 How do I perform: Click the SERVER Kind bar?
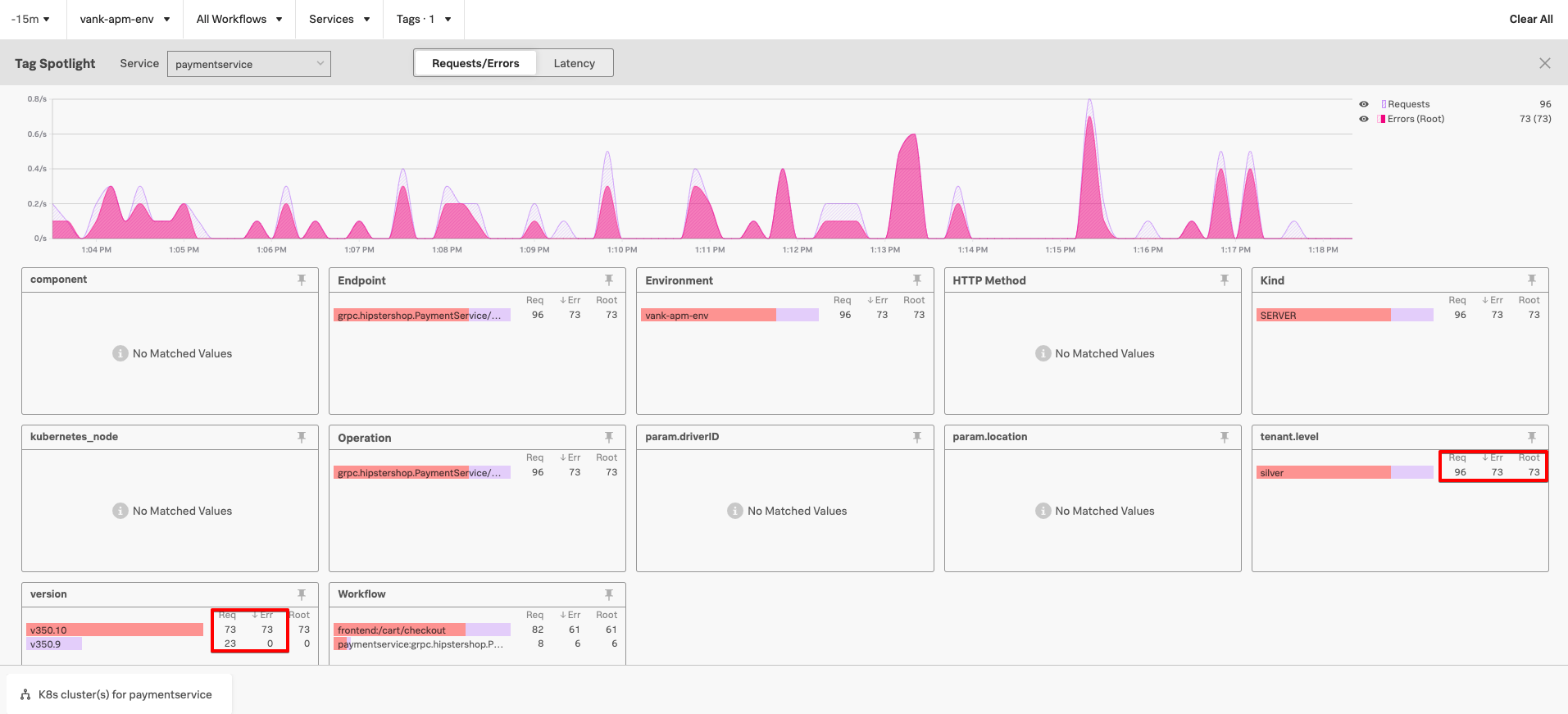1344,315
